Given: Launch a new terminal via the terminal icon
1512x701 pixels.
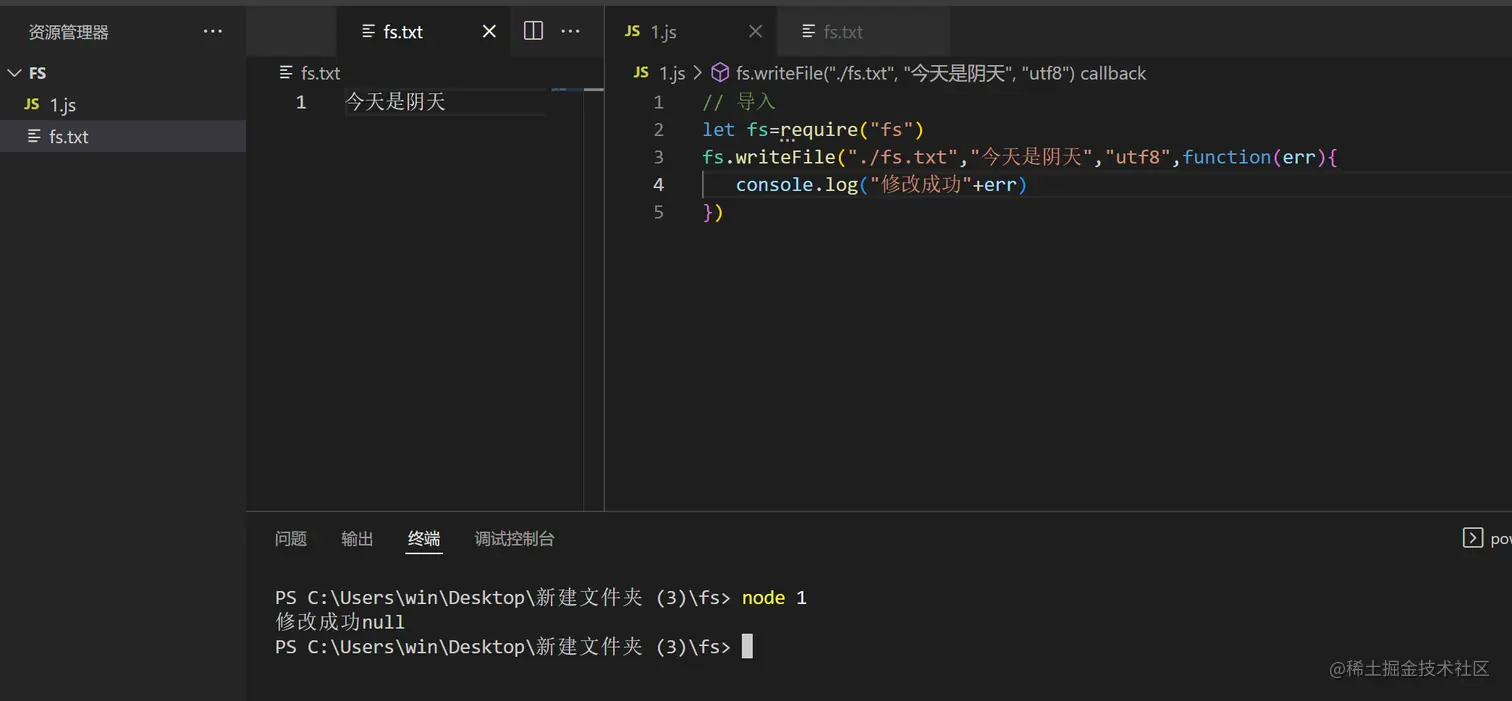Looking at the screenshot, I should point(1473,538).
